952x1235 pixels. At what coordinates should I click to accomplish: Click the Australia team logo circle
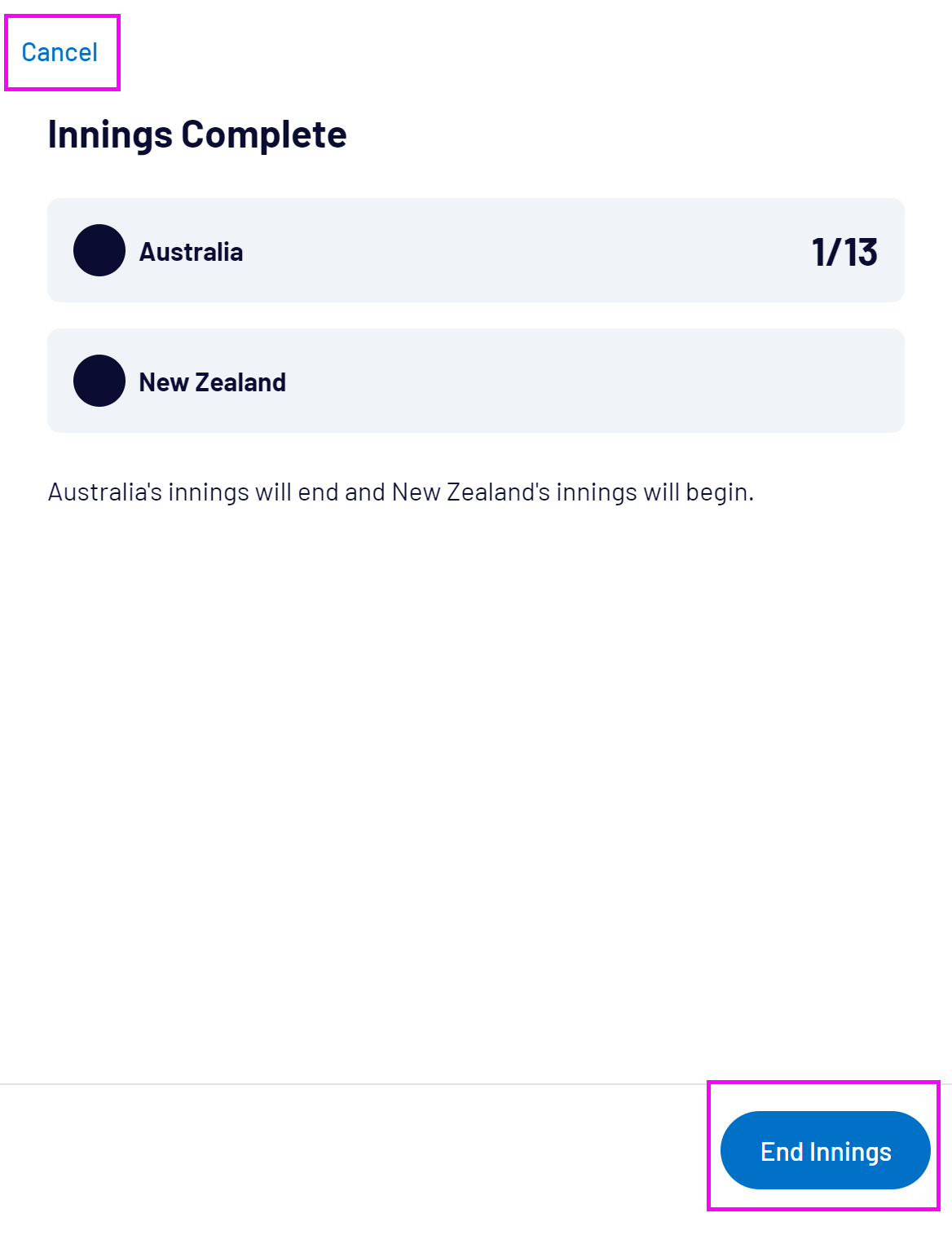click(99, 250)
